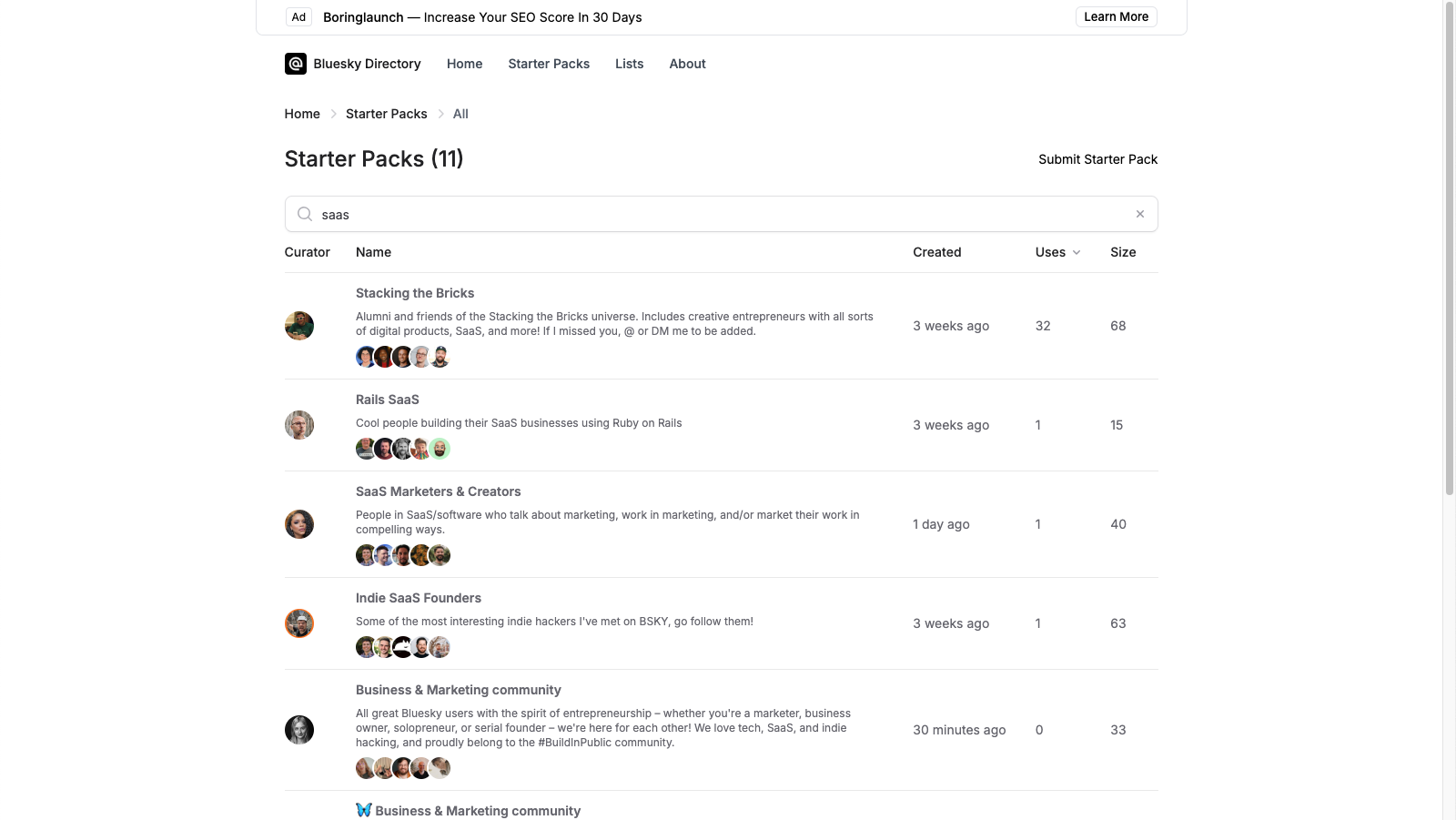Focus the saas search input field
The image size is (1456, 820).
(721, 214)
